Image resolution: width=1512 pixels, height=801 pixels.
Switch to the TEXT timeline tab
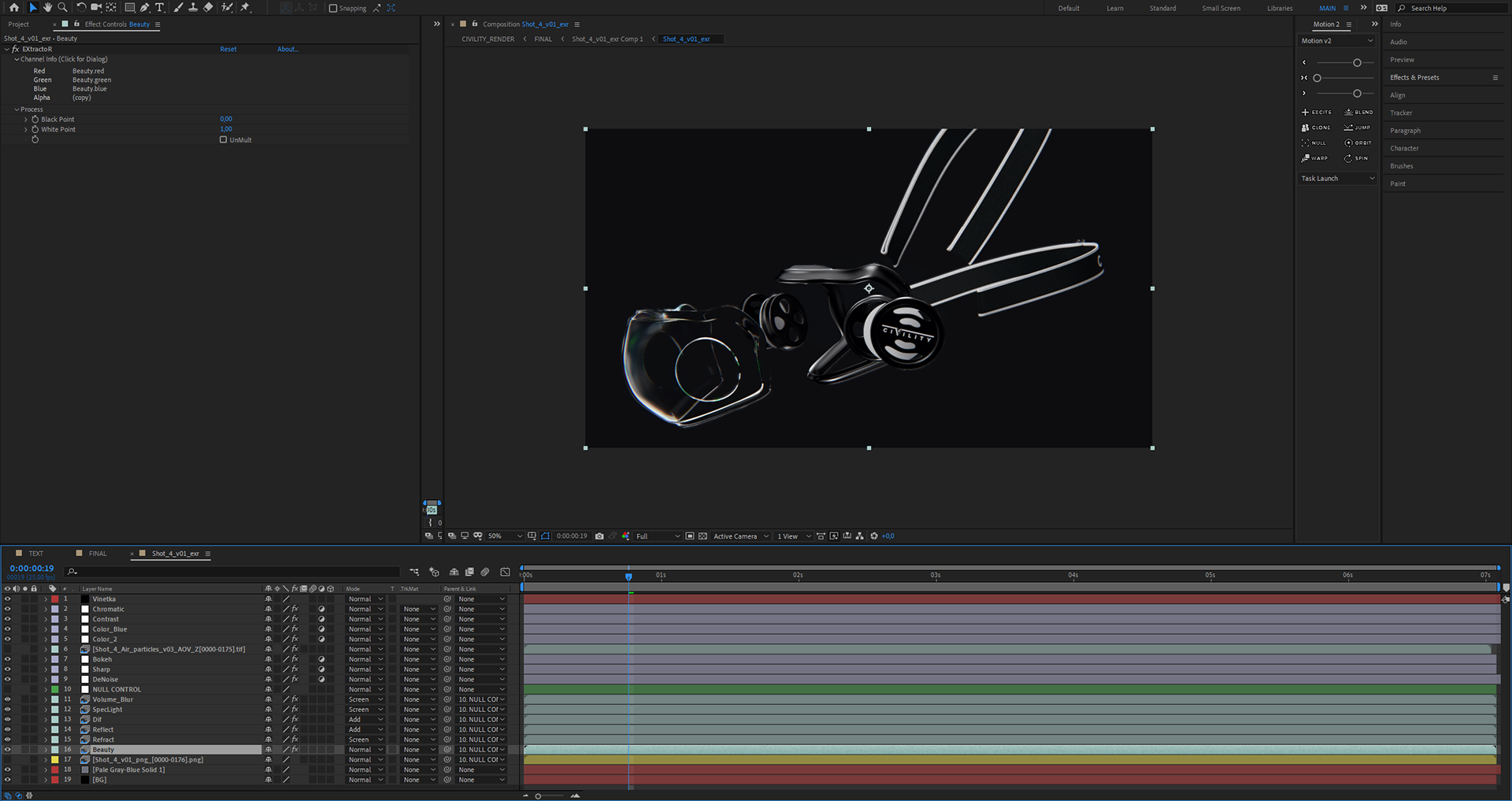36,554
